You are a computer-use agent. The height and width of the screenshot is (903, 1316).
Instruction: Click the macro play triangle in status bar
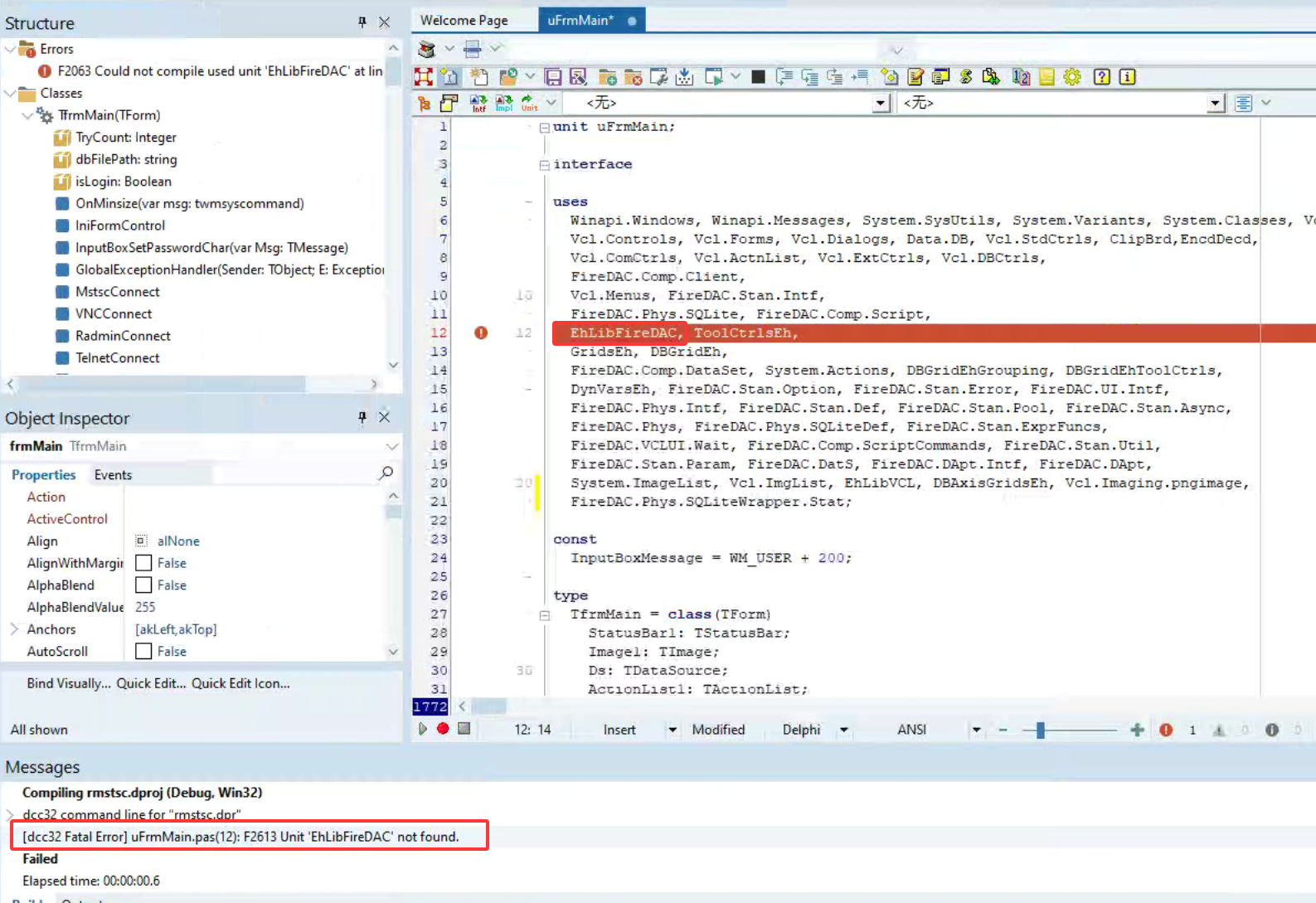[423, 729]
